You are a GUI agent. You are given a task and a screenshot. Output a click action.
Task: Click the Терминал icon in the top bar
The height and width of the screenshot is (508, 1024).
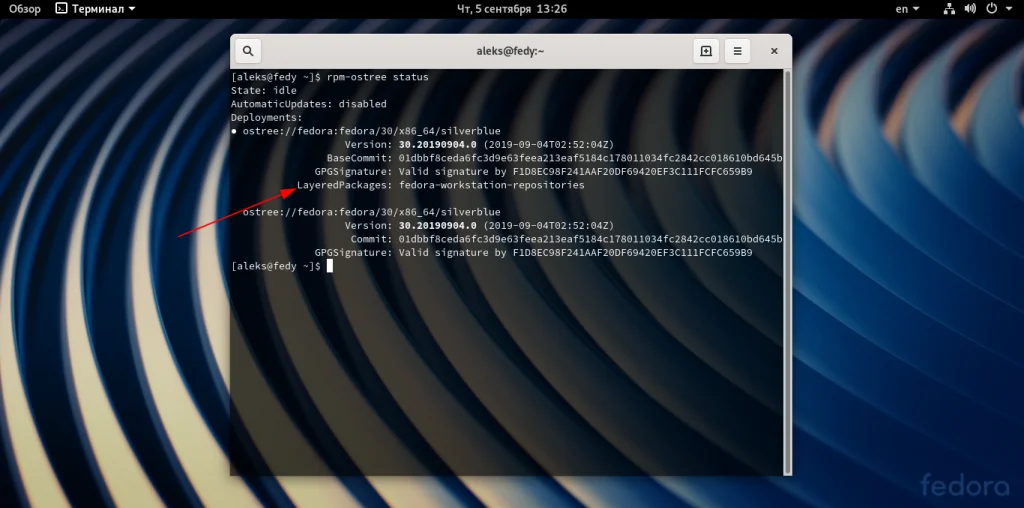pos(61,9)
